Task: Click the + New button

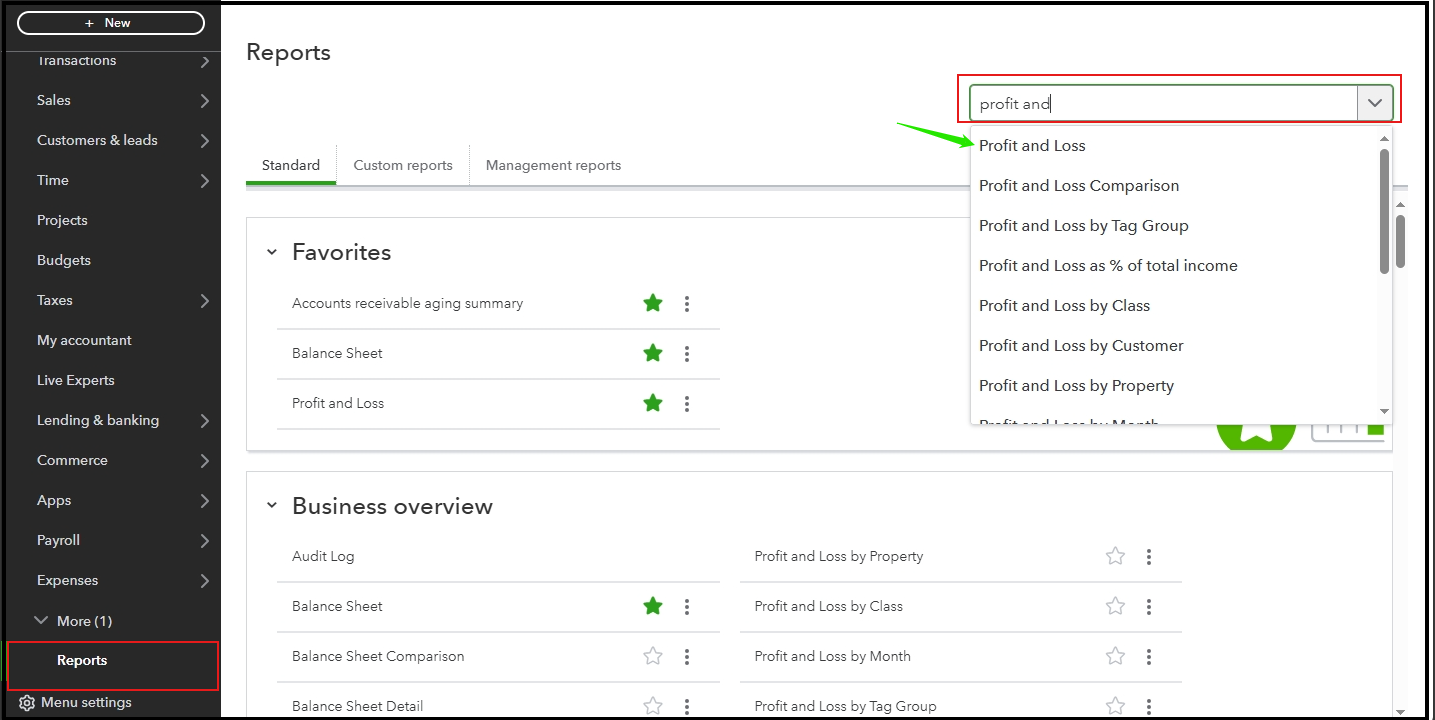Action: tap(110, 22)
